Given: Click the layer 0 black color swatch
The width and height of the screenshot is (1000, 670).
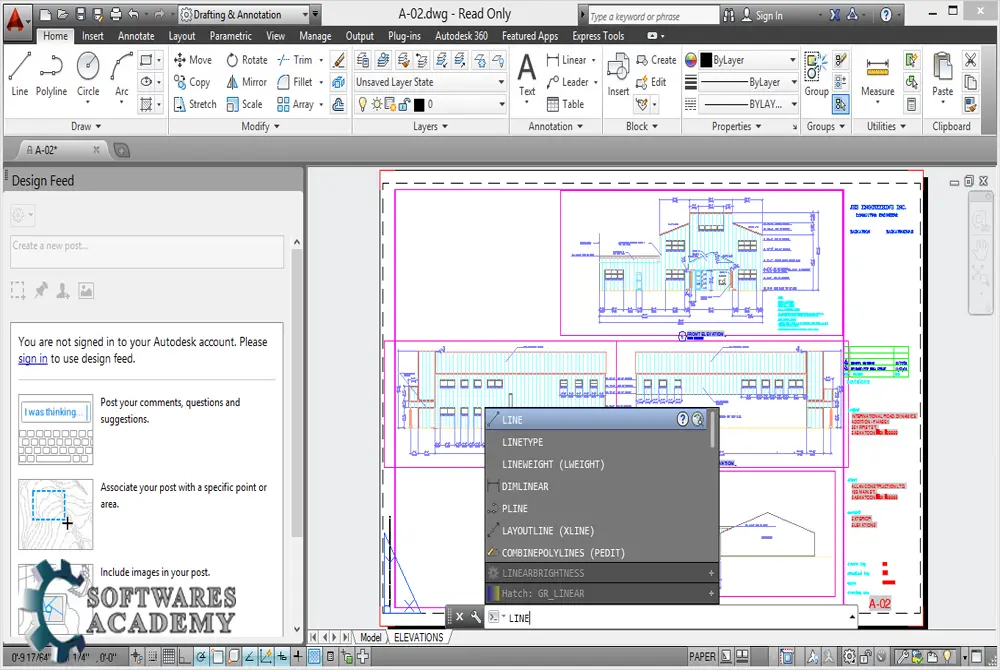Looking at the screenshot, I should [x=419, y=104].
